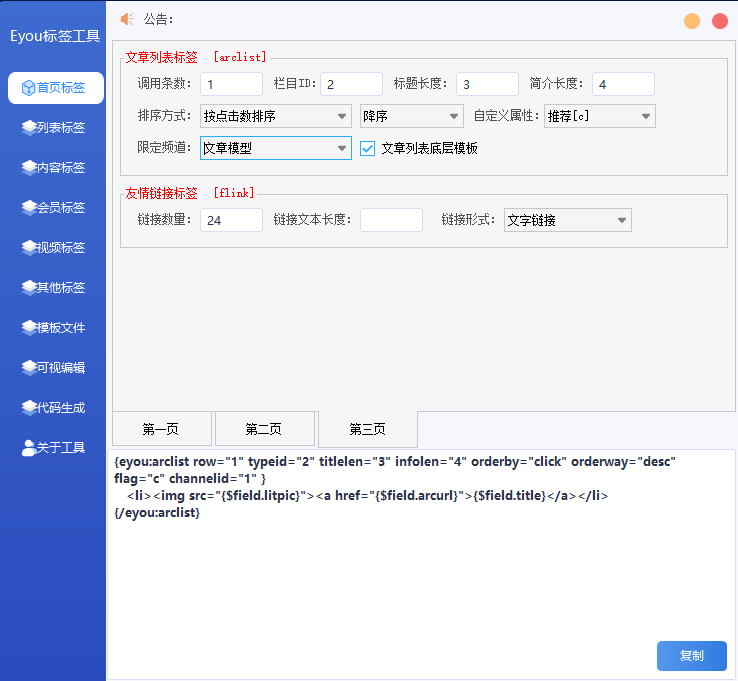Open the 列表标签 sidebar page
Image resolution: width=738 pixels, height=681 pixels.
(x=56, y=128)
